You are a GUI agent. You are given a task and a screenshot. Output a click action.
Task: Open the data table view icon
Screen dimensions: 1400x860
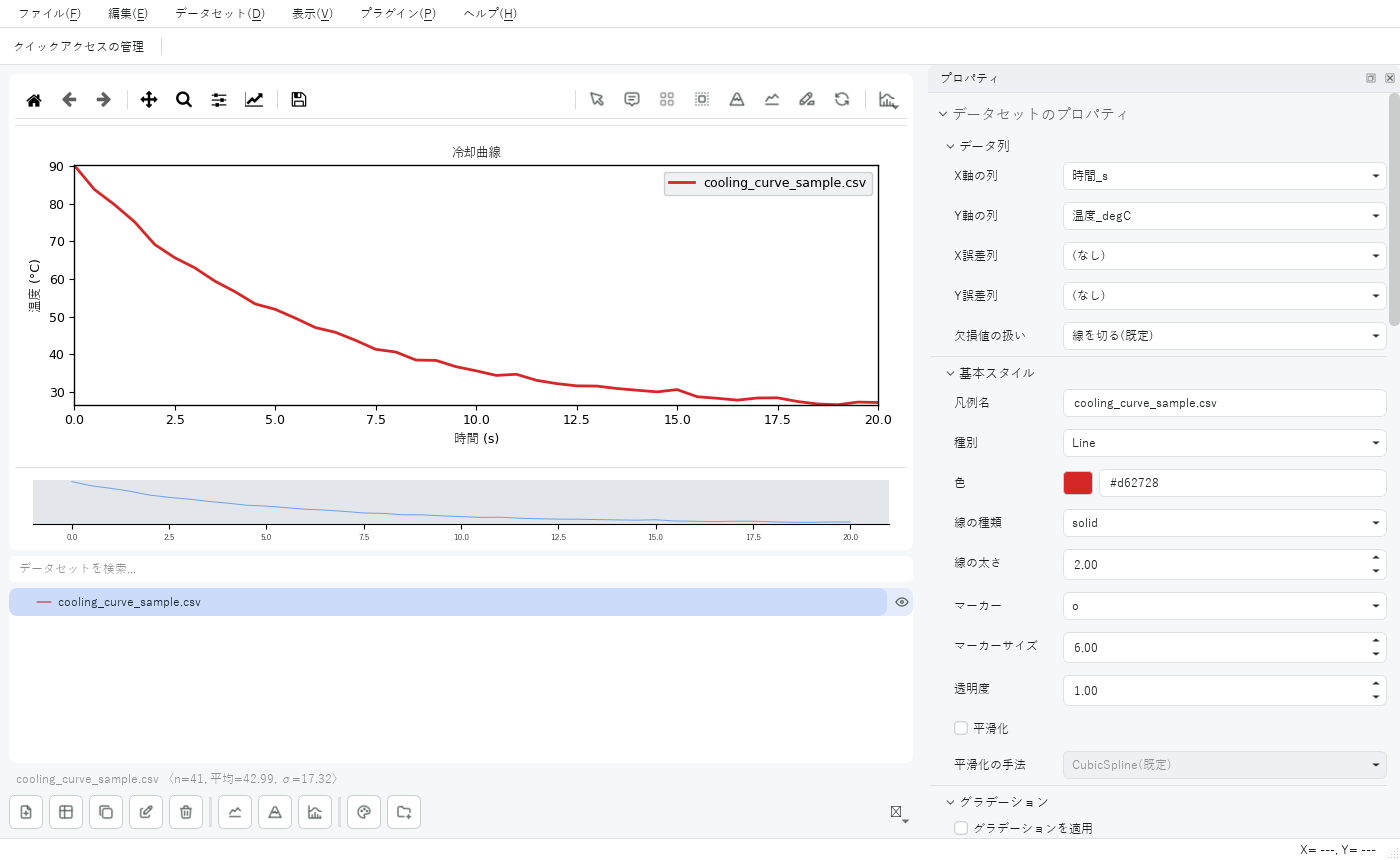point(66,812)
